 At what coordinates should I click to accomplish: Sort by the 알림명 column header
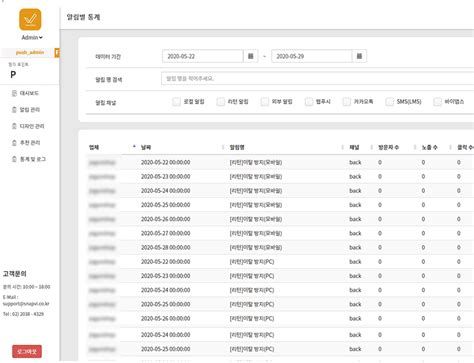point(237,147)
